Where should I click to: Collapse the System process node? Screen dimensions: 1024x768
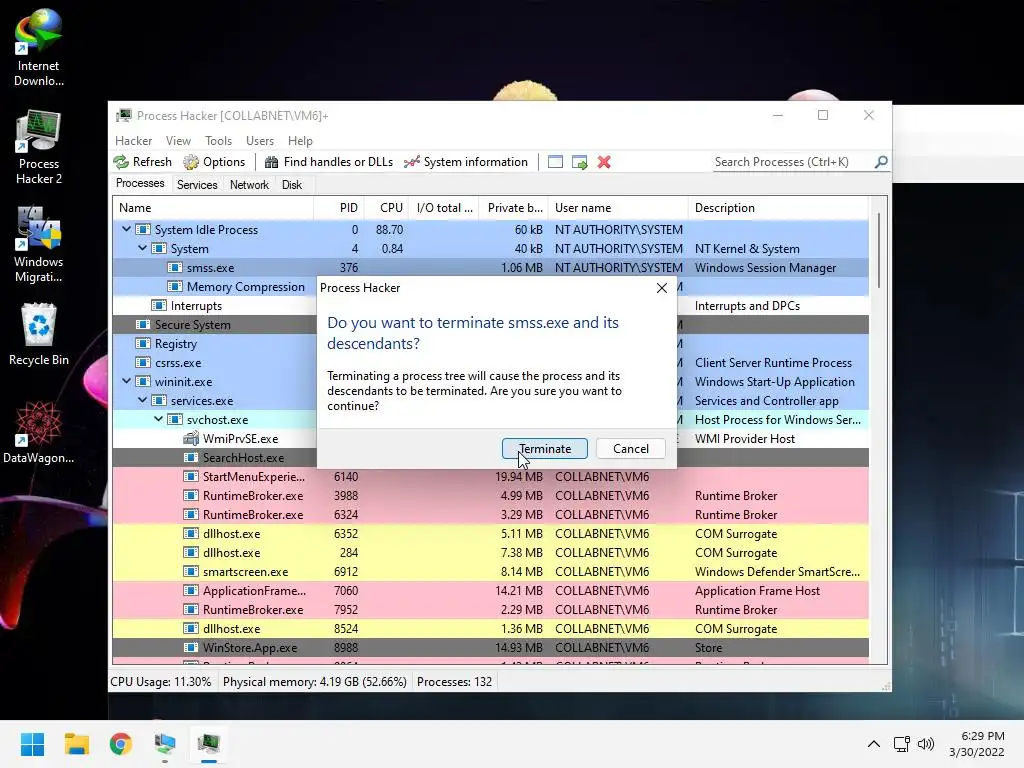point(142,248)
